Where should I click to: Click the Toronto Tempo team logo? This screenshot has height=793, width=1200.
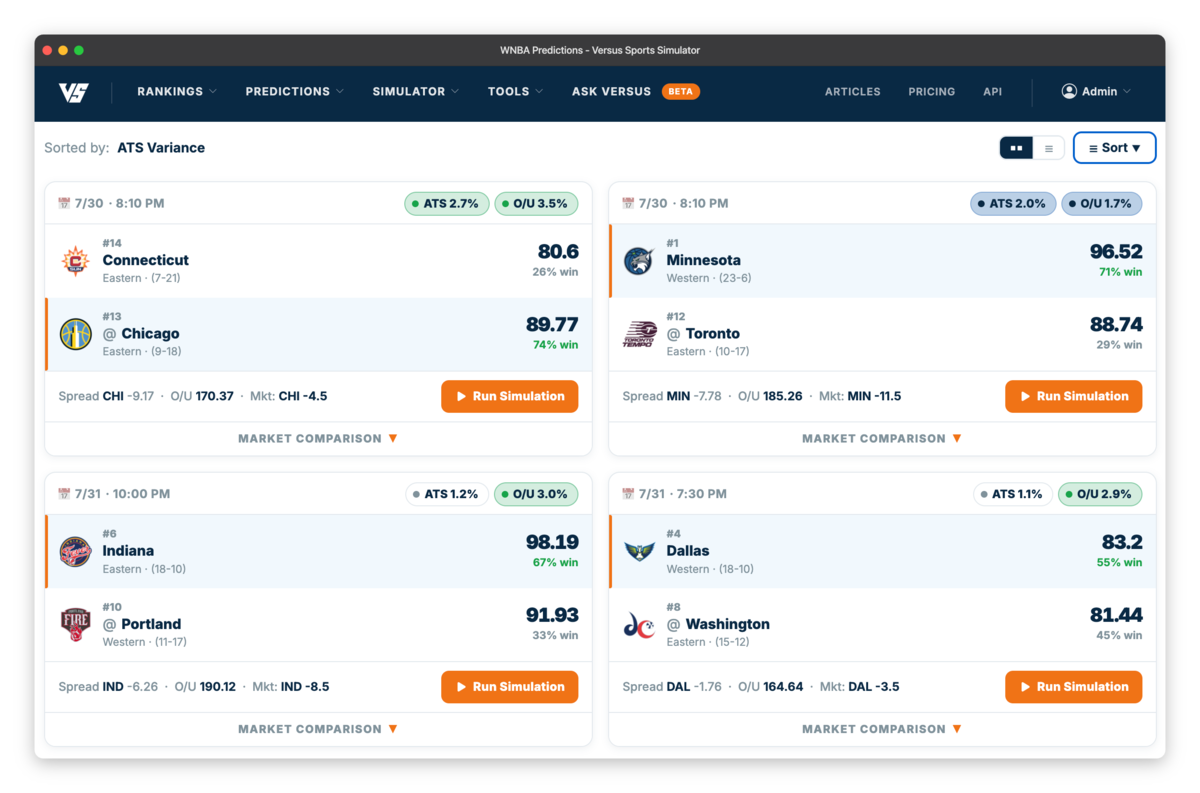pyautogui.click(x=640, y=334)
